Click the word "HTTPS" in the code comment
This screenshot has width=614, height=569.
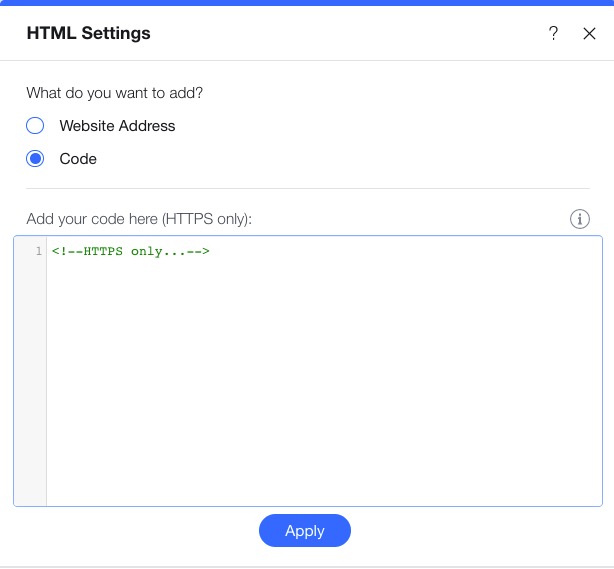click(104, 250)
